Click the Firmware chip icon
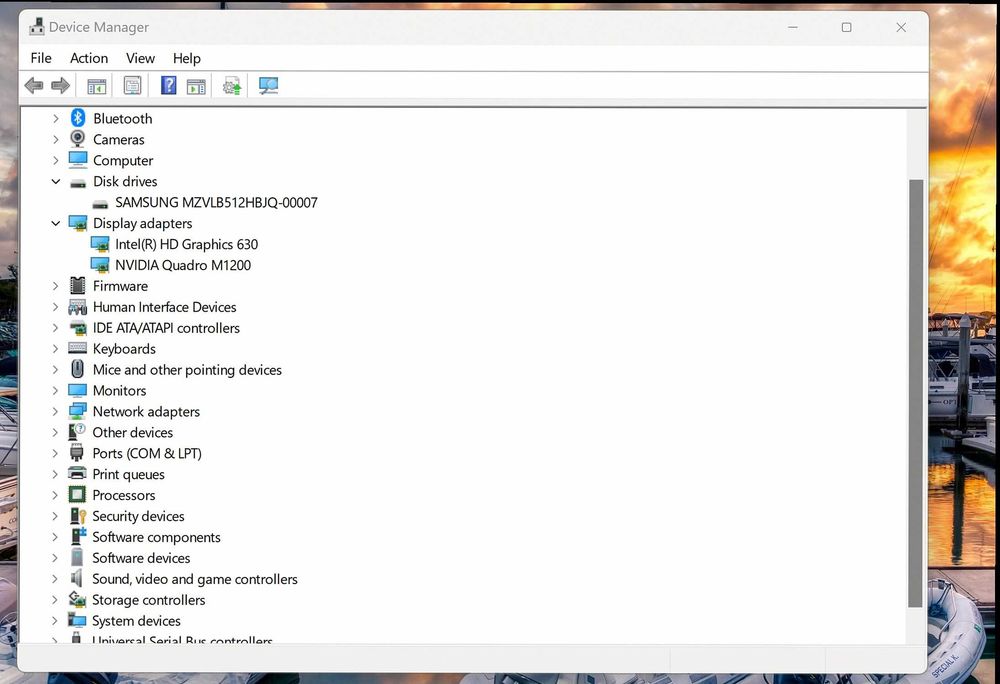 [78, 286]
